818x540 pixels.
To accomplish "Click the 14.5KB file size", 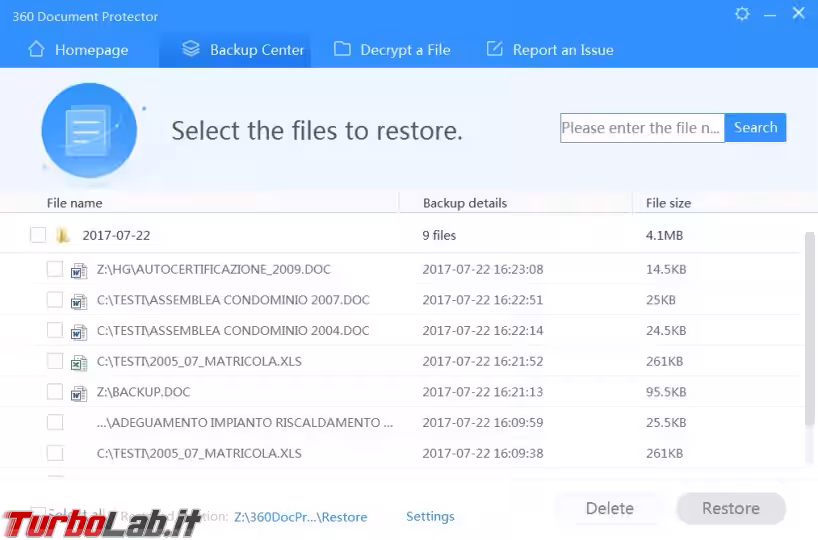I will tap(666, 269).
